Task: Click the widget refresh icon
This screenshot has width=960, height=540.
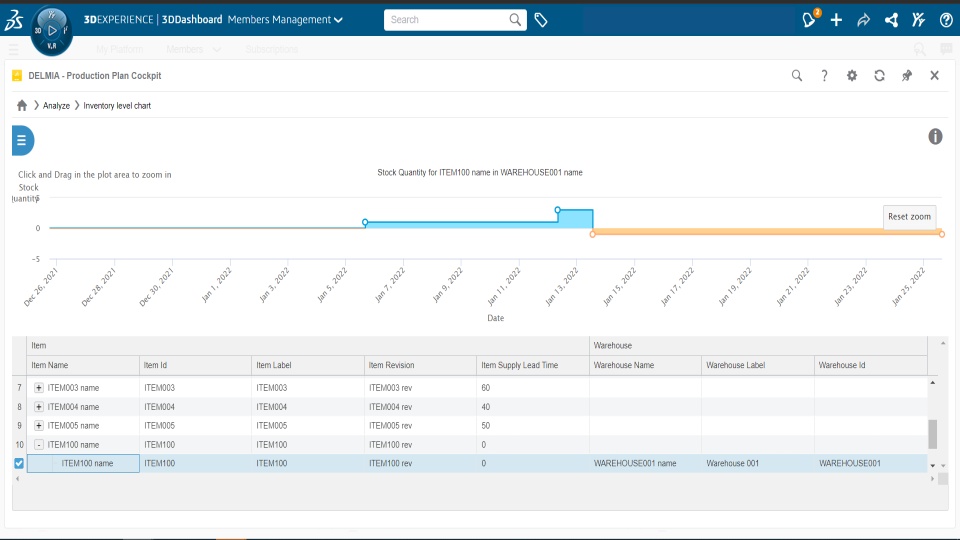Action: [879, 76]
